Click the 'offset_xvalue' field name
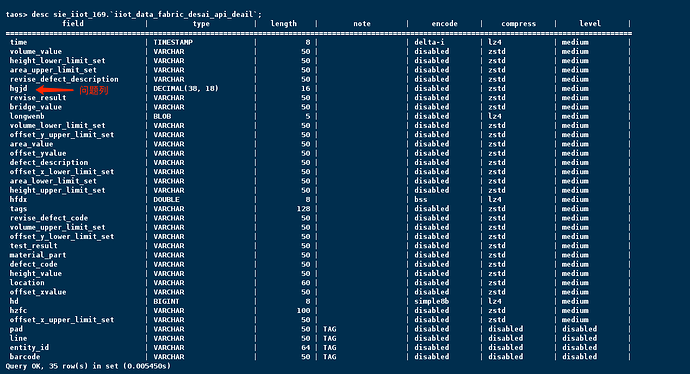The height and width of the screenshot is (374, 690). (38, 292)
